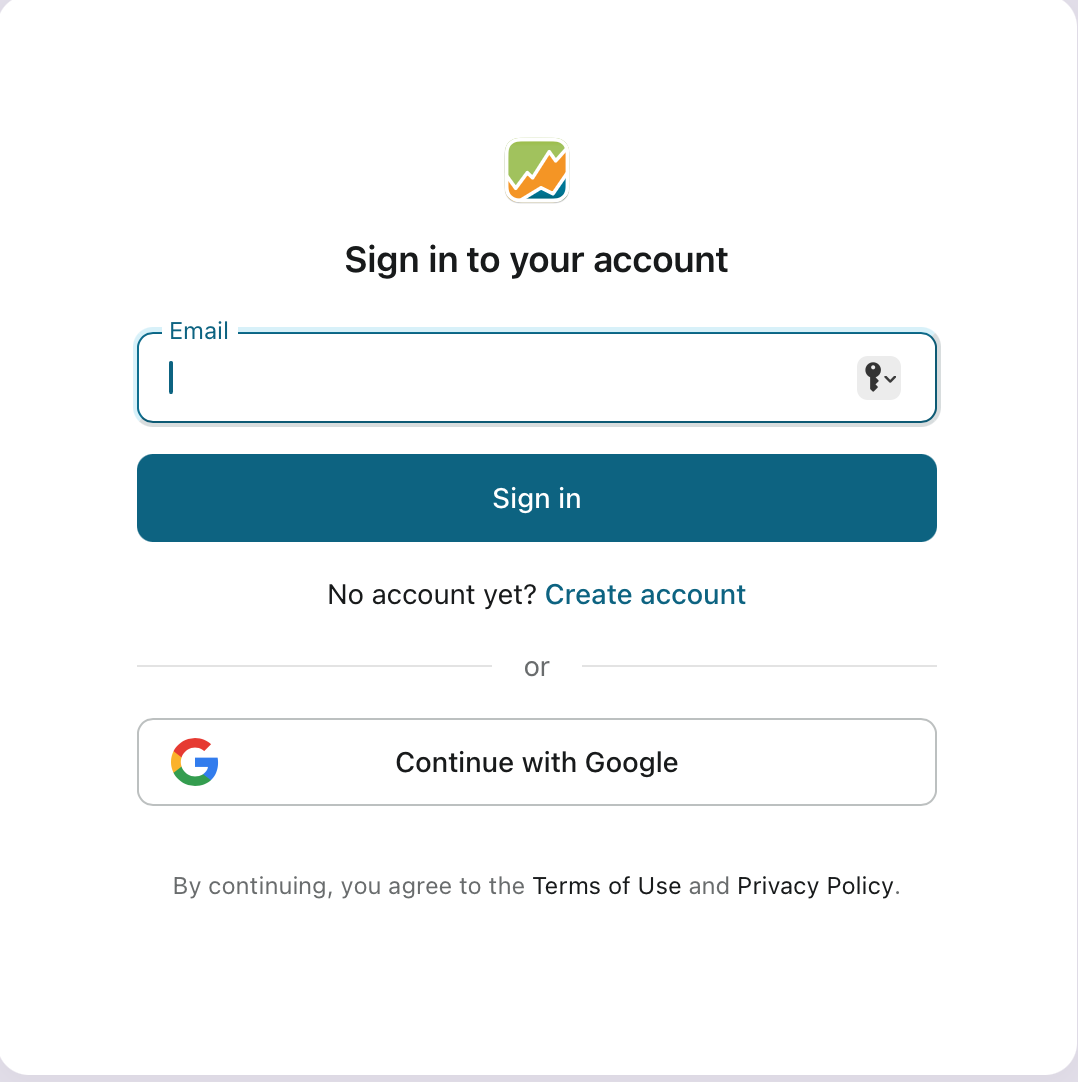Image resolution: width=1078 pixels, height=1082 pixels.
Task: Click the "or" divider text
Action: click(536, 667)
